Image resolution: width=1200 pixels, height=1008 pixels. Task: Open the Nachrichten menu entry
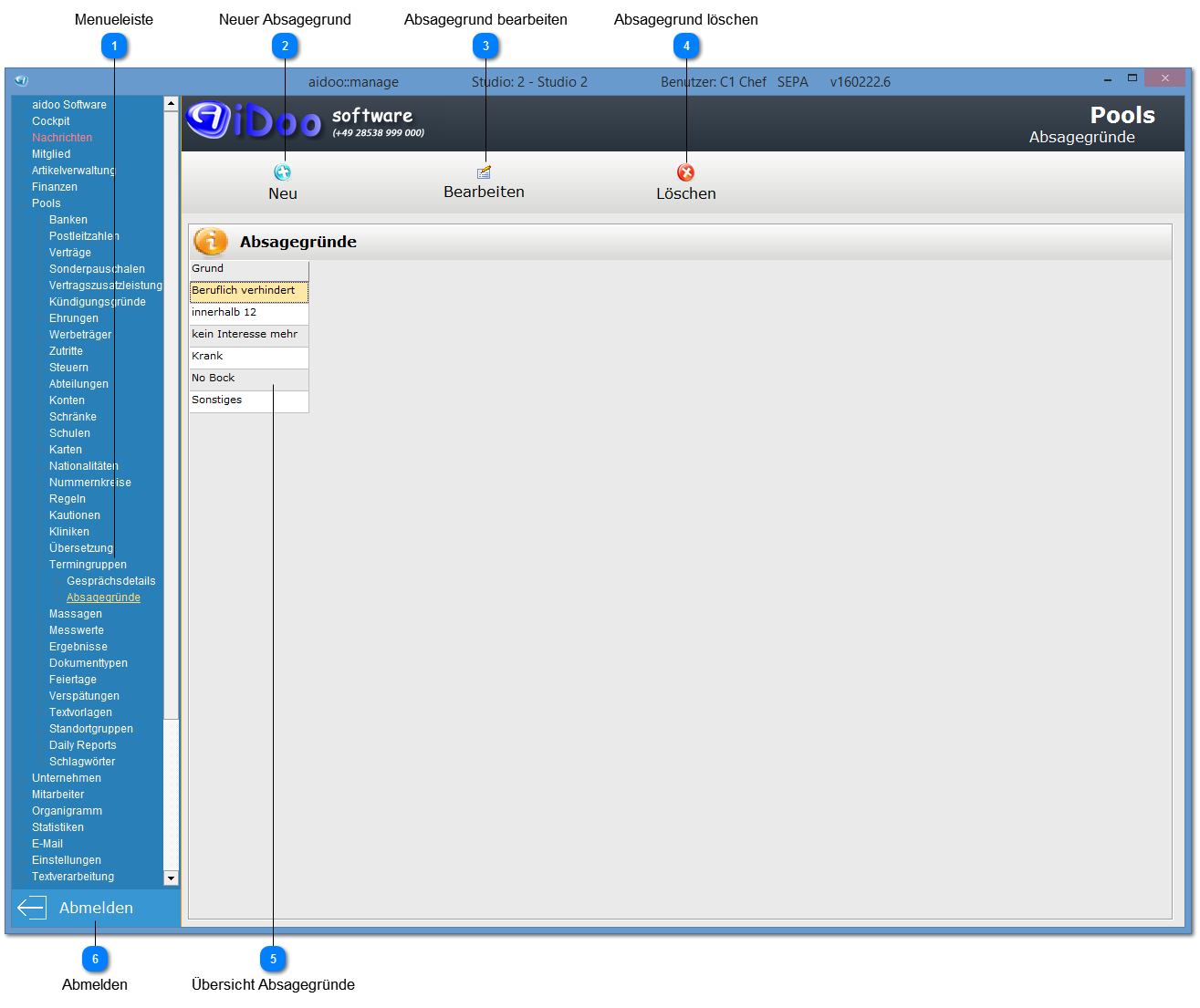[62, 138]
